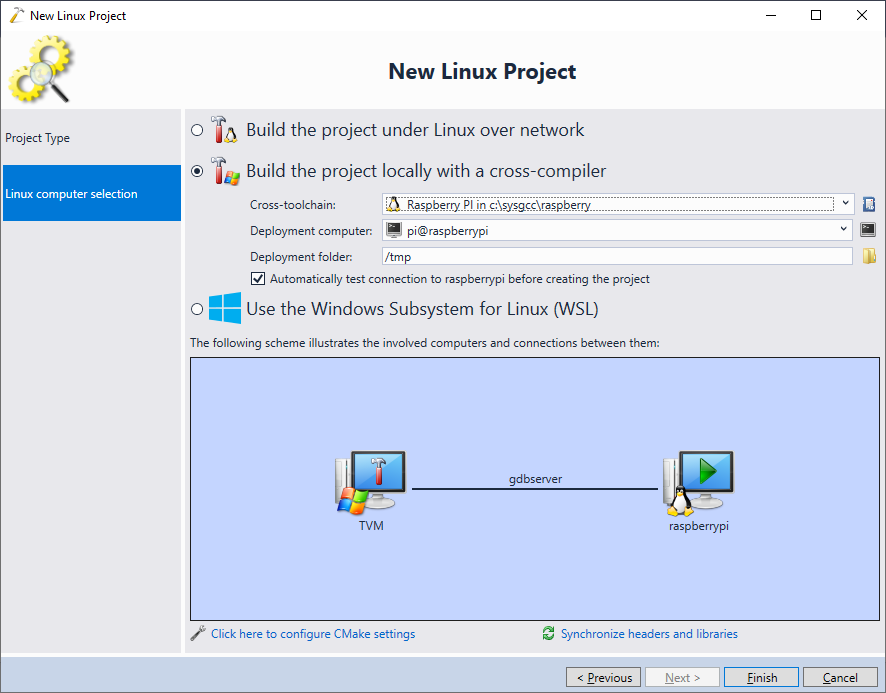
Task: Close the New Linux Project window
Action: pos(862,15)
